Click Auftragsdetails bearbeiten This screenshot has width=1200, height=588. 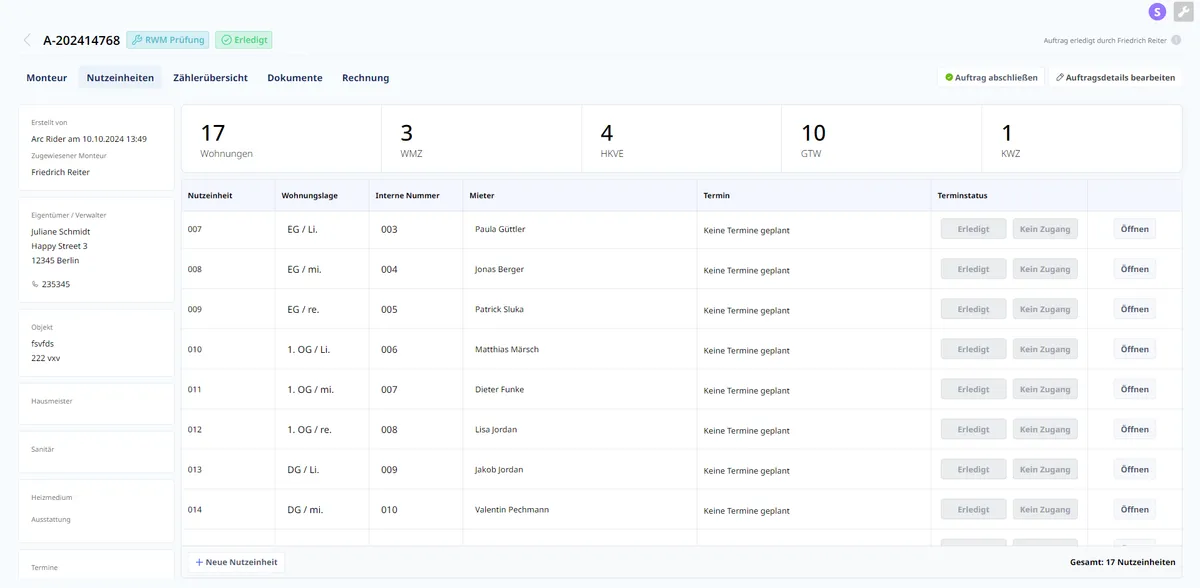pos(1115,78)
